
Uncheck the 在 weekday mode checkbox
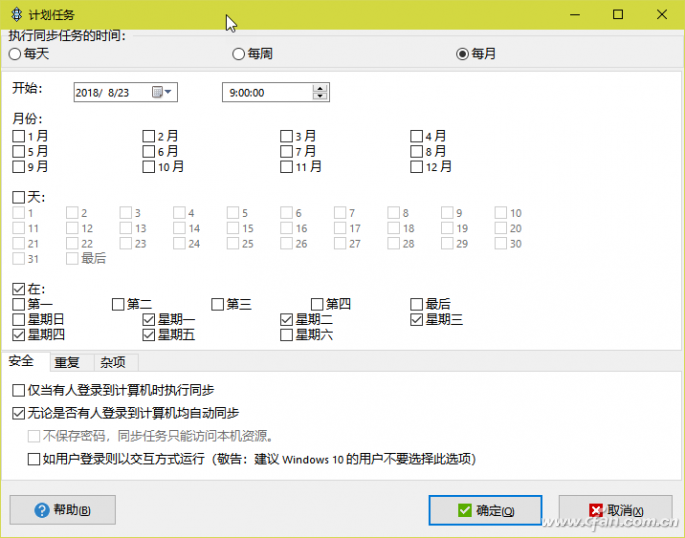click(18, 289)
